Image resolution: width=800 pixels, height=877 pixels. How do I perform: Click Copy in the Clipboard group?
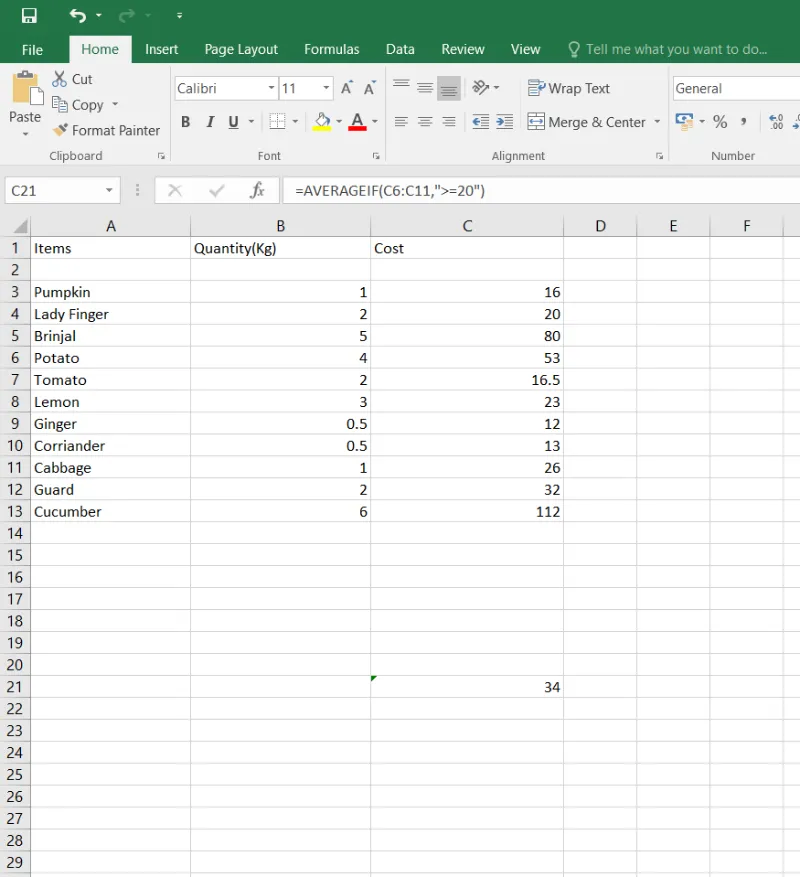[78, 105]
